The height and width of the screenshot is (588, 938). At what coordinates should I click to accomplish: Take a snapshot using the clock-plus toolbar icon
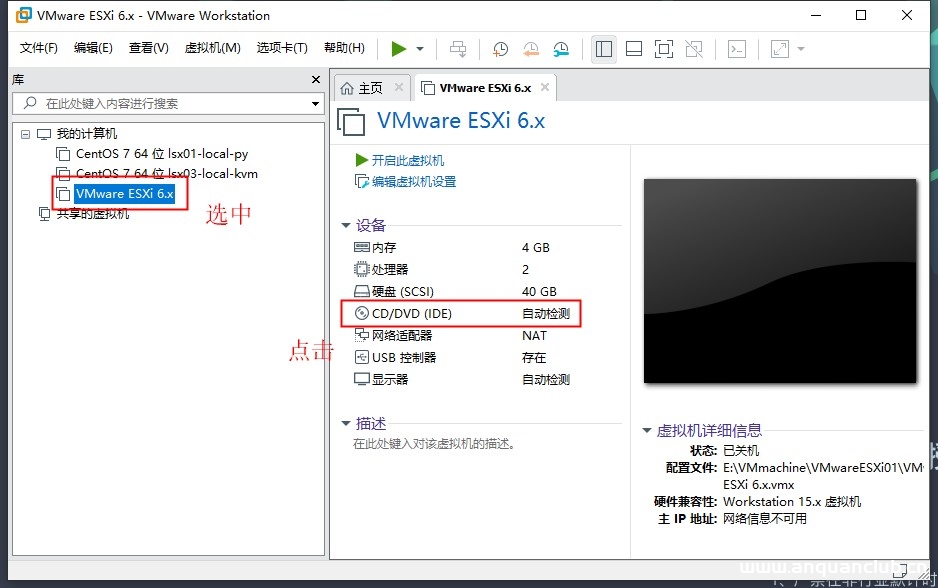coord(500,49)
